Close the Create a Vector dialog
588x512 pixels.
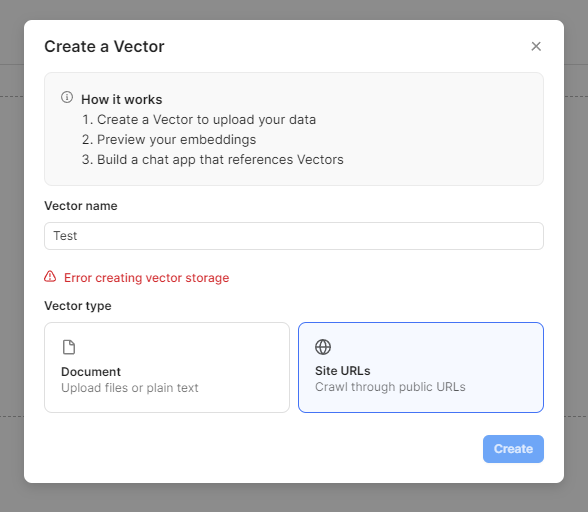pos(536,47)
